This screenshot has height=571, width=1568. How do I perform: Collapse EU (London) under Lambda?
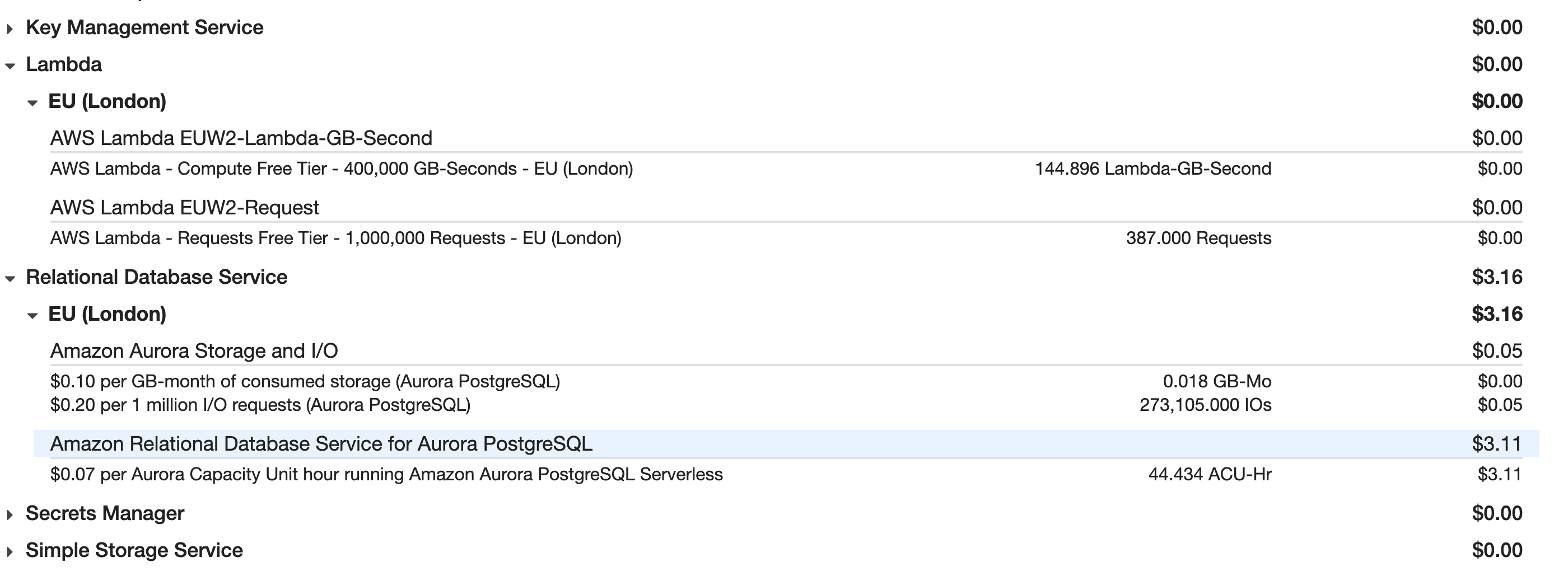pyautogui.click(x=32, y=103)
